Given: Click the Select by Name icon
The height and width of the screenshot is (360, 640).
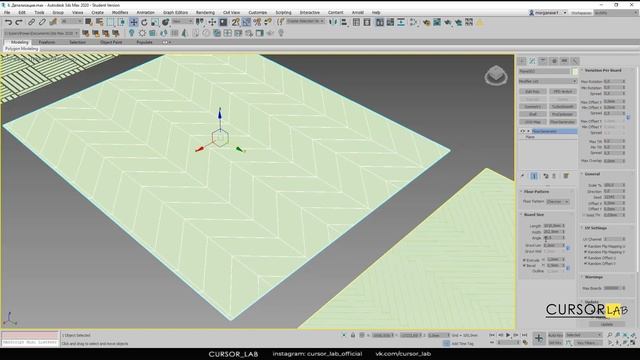Looking at the screenshot, I should (x=99, y=22).
